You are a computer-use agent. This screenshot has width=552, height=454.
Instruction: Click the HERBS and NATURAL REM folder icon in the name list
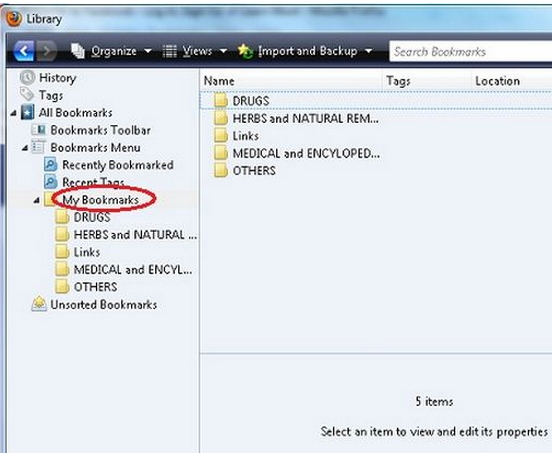(221, 118)
